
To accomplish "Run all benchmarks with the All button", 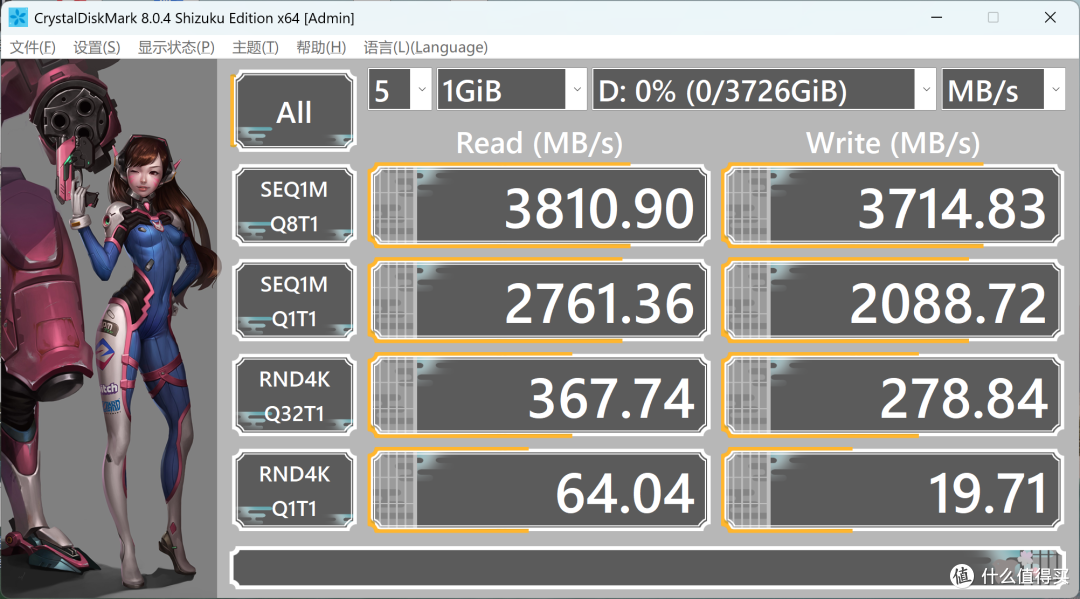I will 294,112.
